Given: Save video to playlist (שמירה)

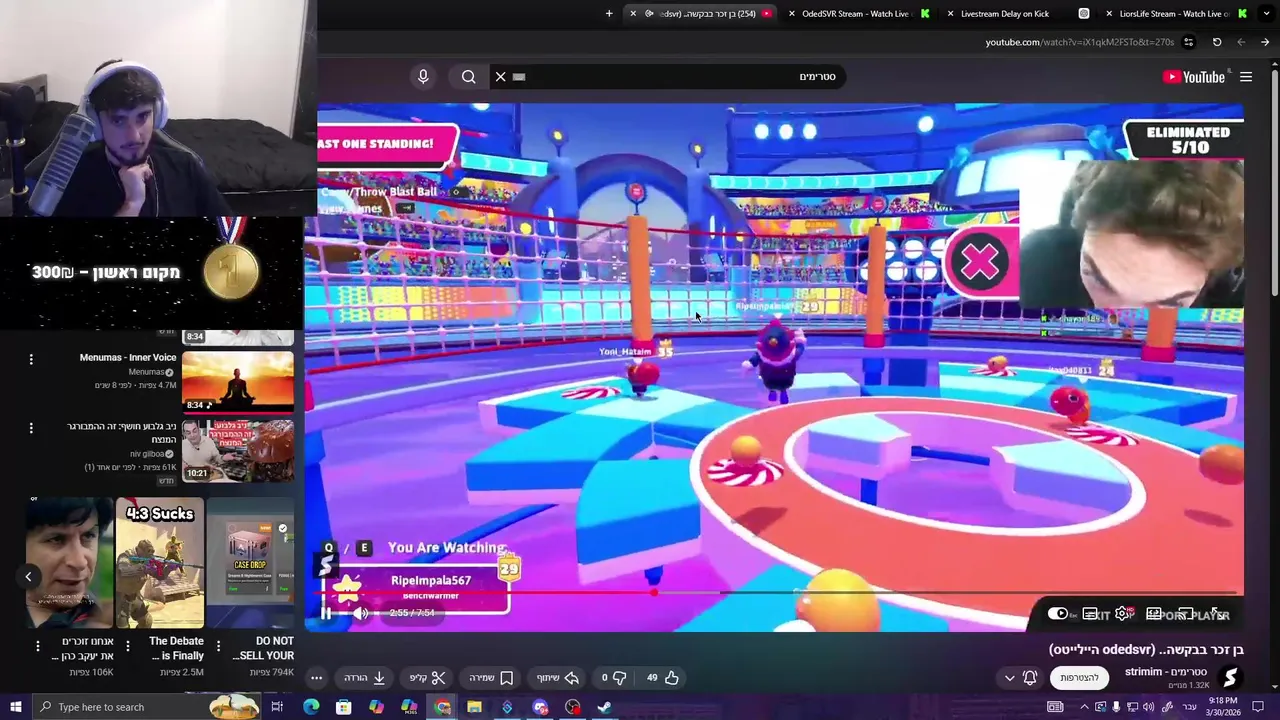Looking at the screenshot, I should [x=492, y=677].
